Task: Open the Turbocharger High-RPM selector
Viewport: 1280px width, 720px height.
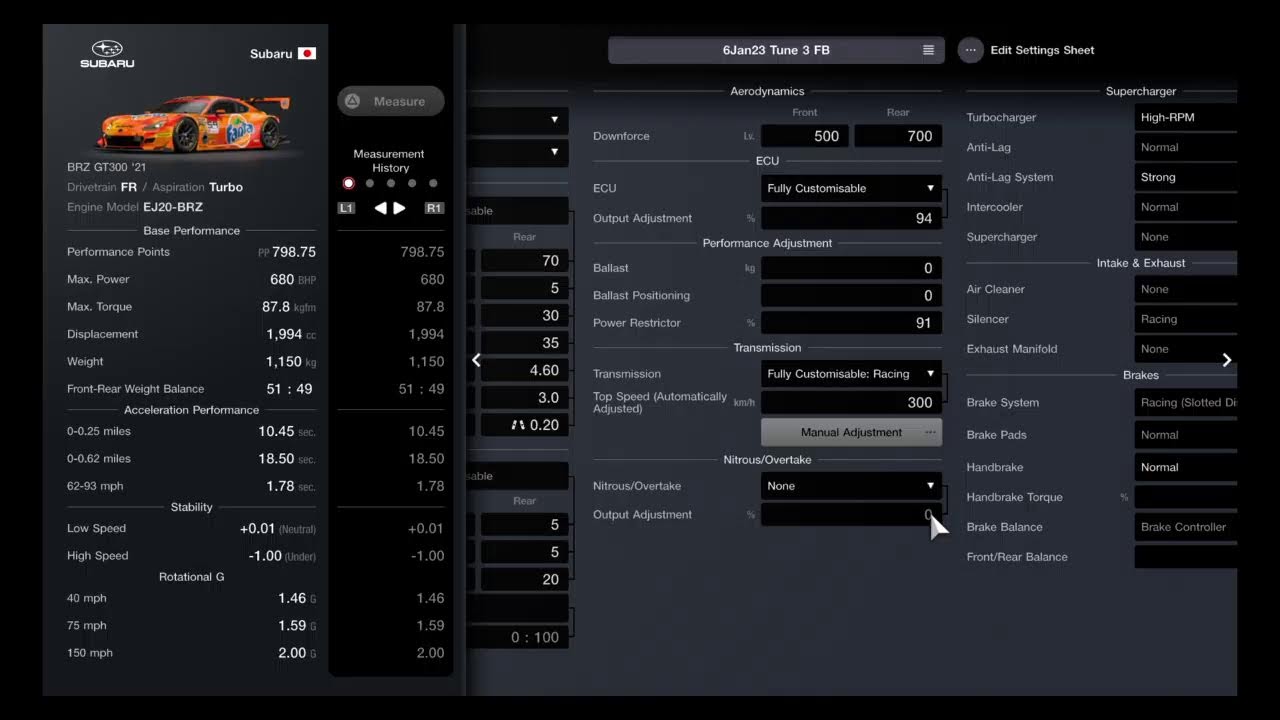Action: coord(1185,117)
